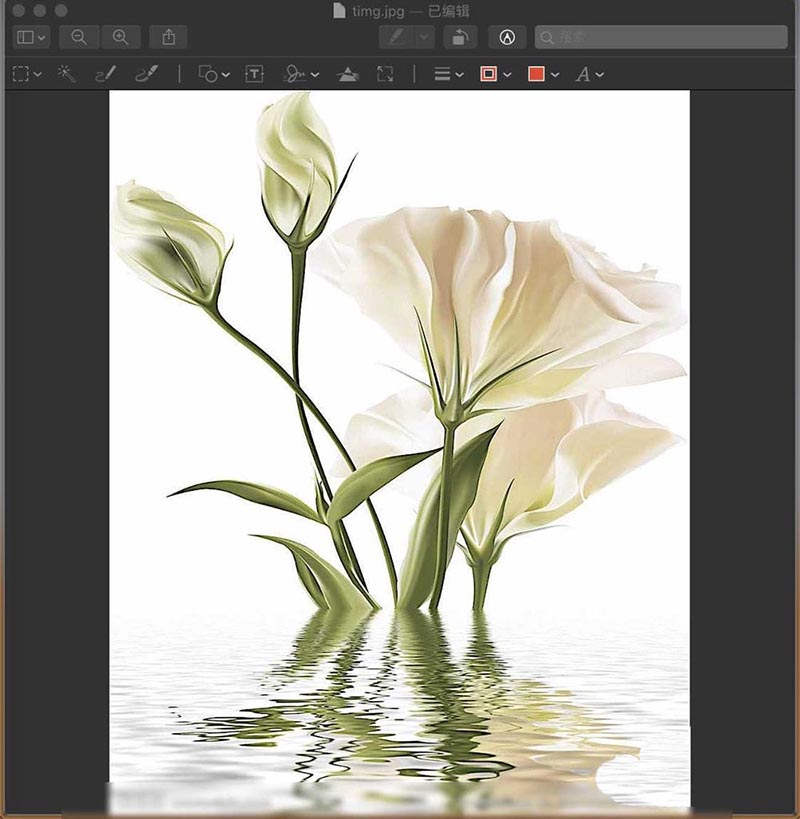Image resolution: width=800 pixels, height=819 pixels.
Task: Select the highlight pen button
Action: [x=397, y=37]
